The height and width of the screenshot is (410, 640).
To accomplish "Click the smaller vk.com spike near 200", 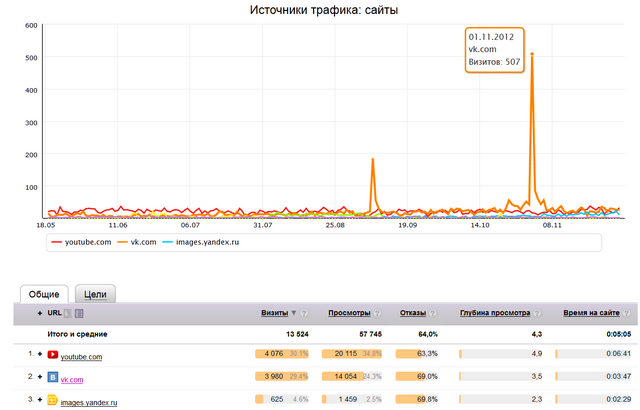I will point(373,159).
